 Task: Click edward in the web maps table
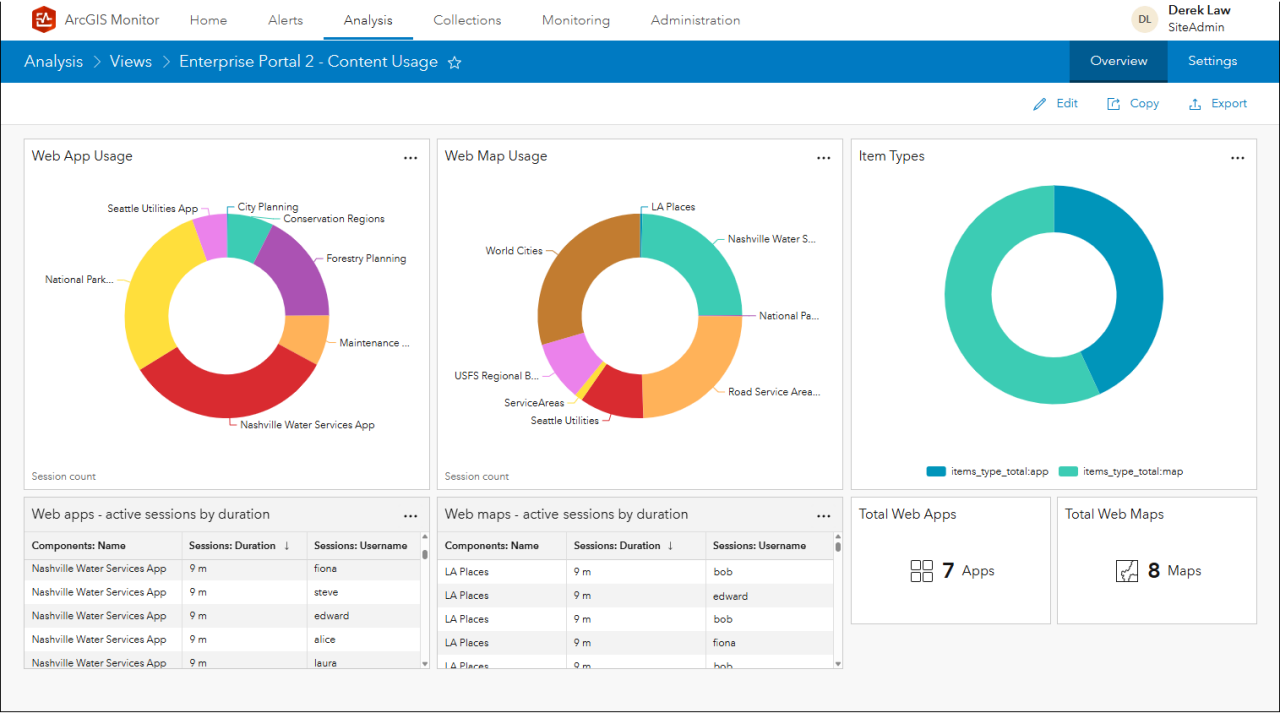click(730, 596)
